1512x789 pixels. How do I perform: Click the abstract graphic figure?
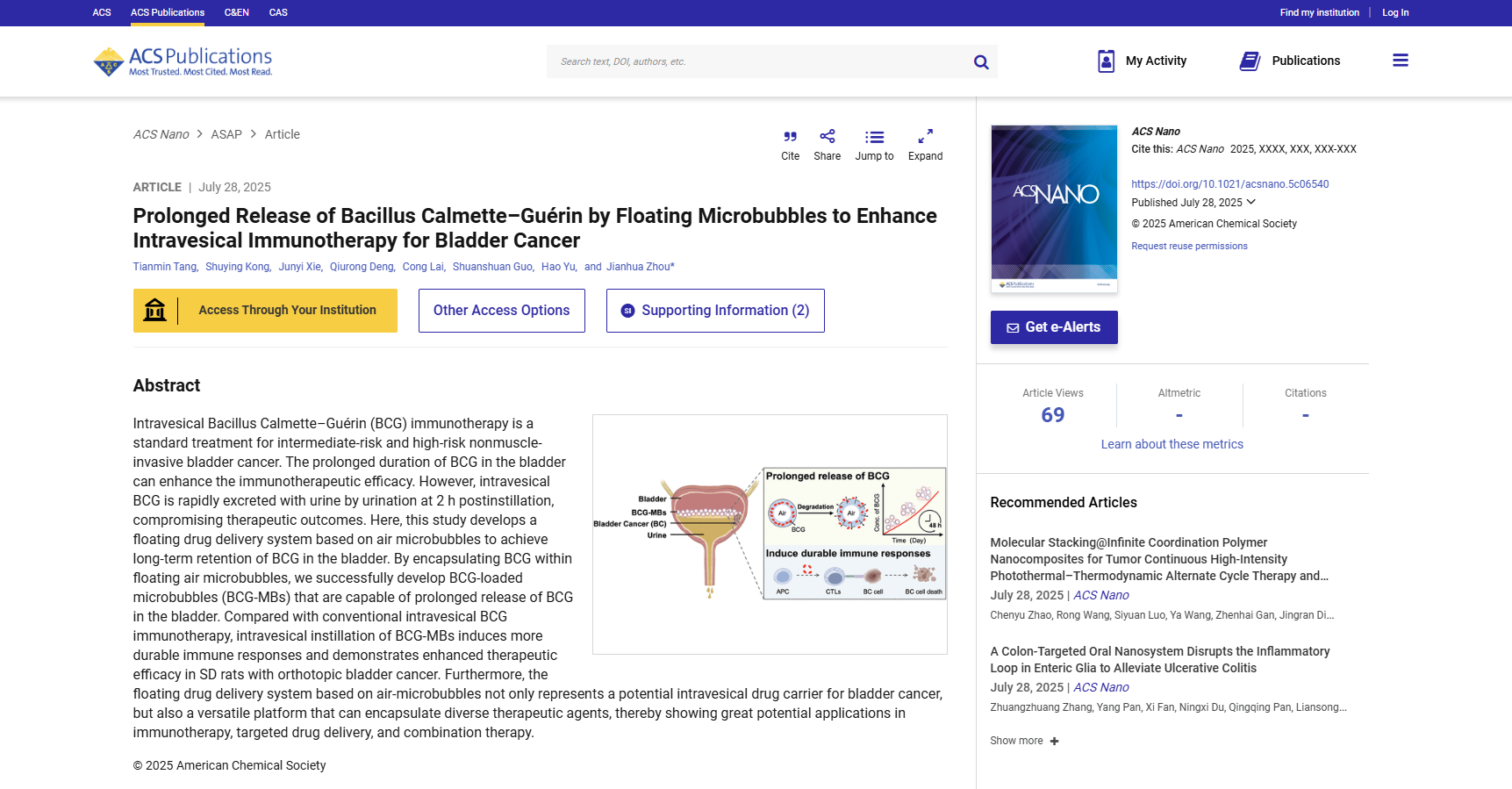pyautogui.click(x=770, y=534)
